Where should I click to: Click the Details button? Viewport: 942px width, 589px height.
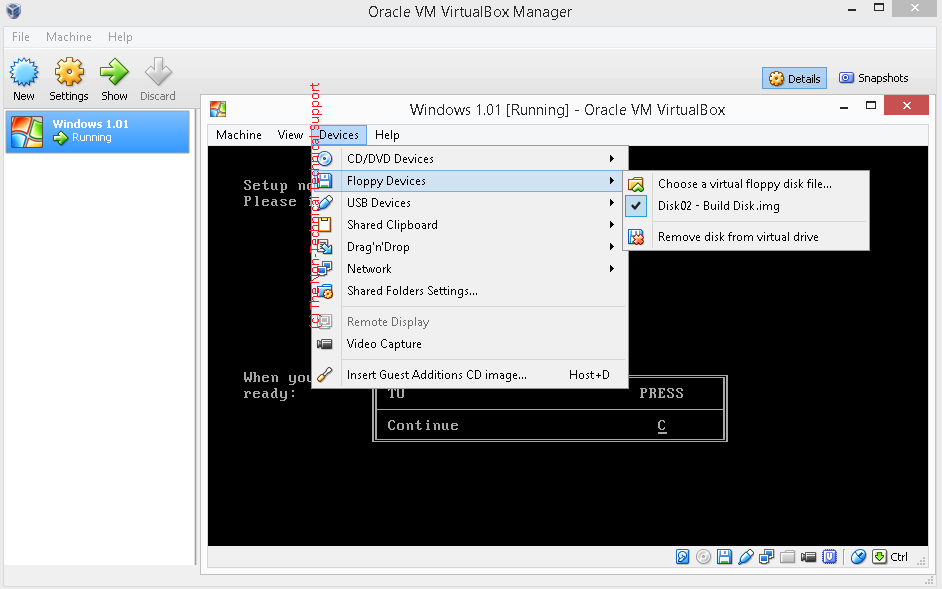click(794, 78)
